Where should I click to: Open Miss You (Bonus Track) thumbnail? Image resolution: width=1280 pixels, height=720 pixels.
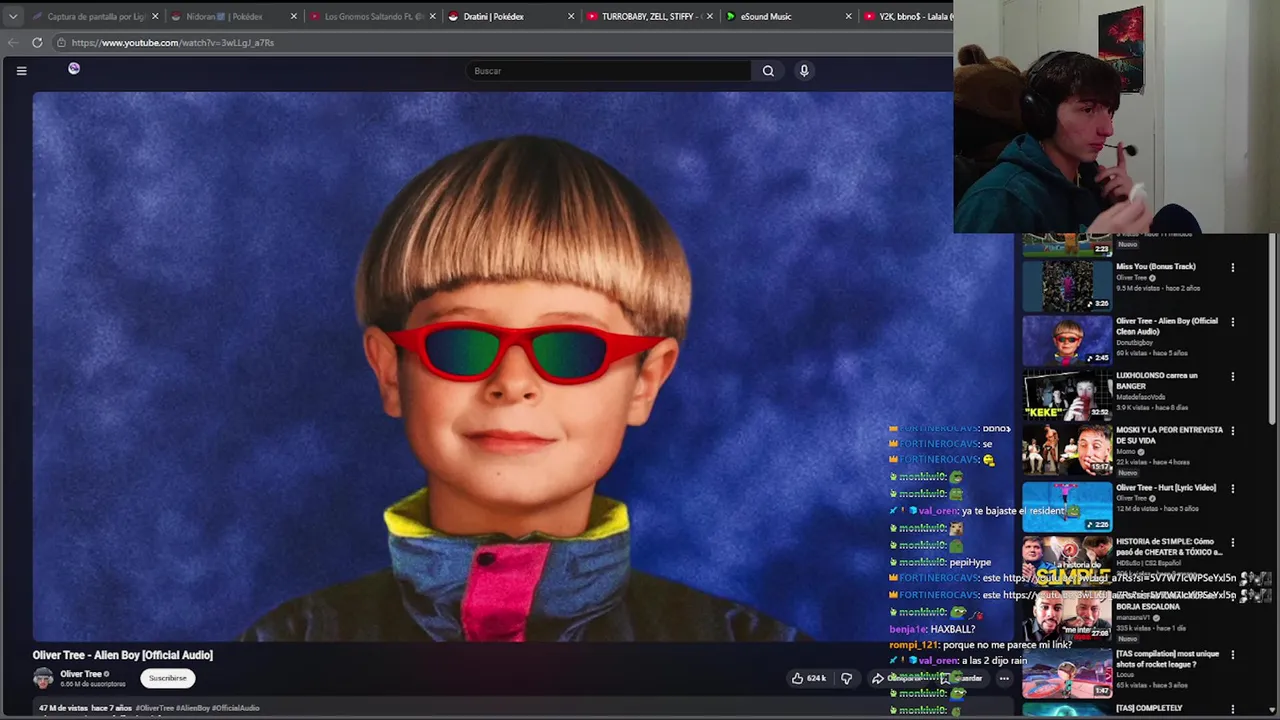pos(1066,286)
